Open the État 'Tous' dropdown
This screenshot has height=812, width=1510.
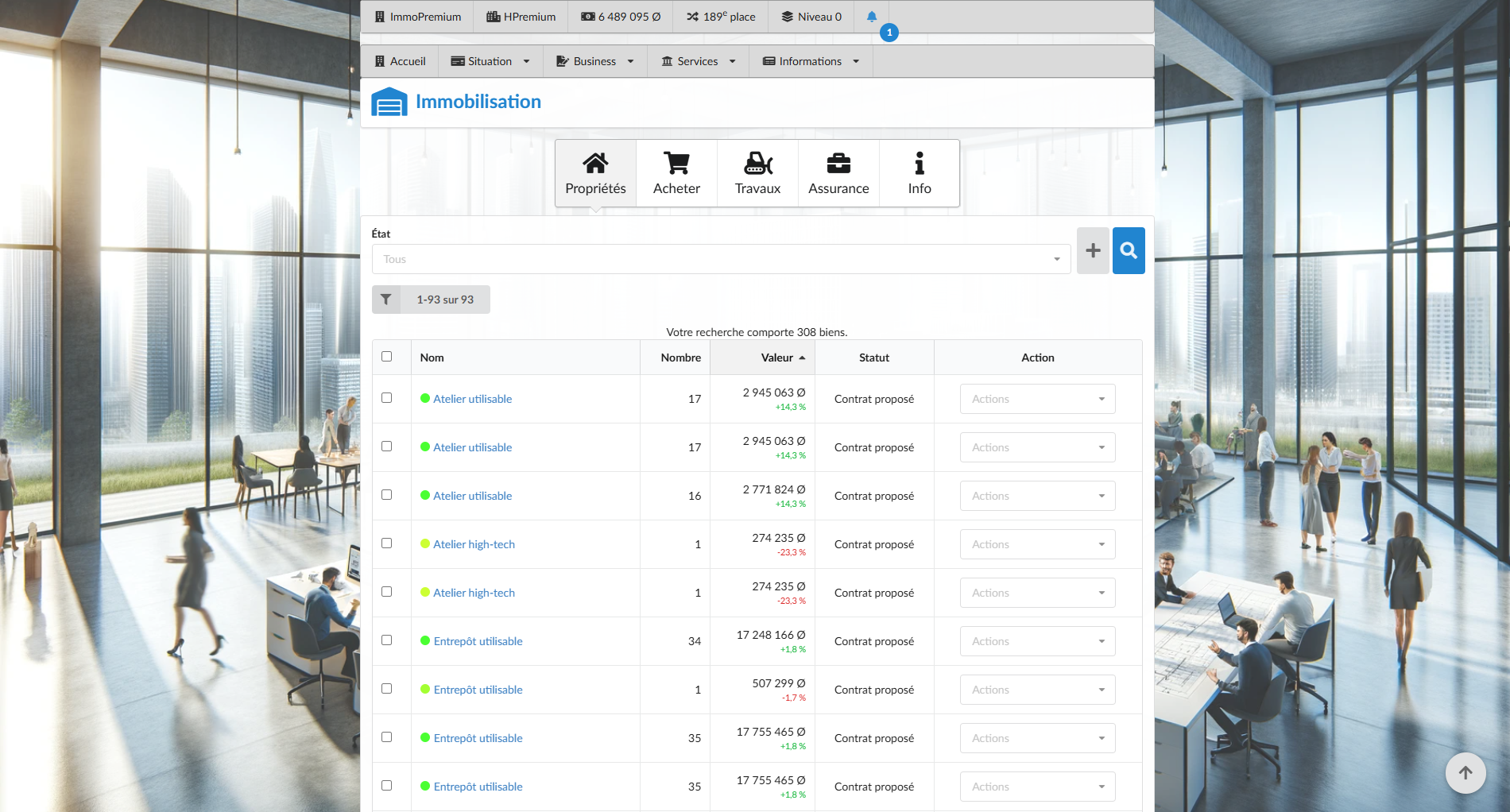(721, 259)
